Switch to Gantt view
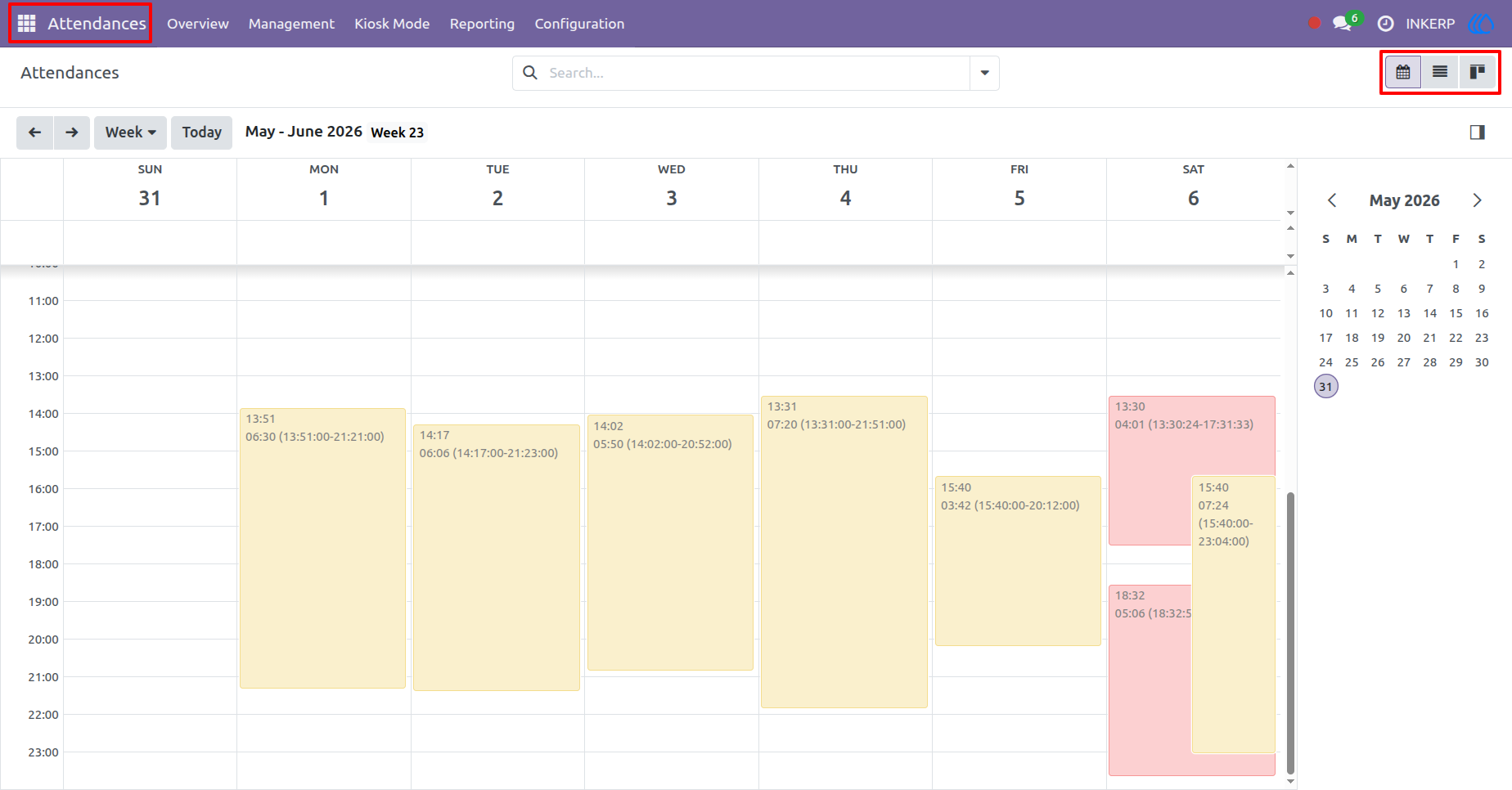 [1477, 73]
